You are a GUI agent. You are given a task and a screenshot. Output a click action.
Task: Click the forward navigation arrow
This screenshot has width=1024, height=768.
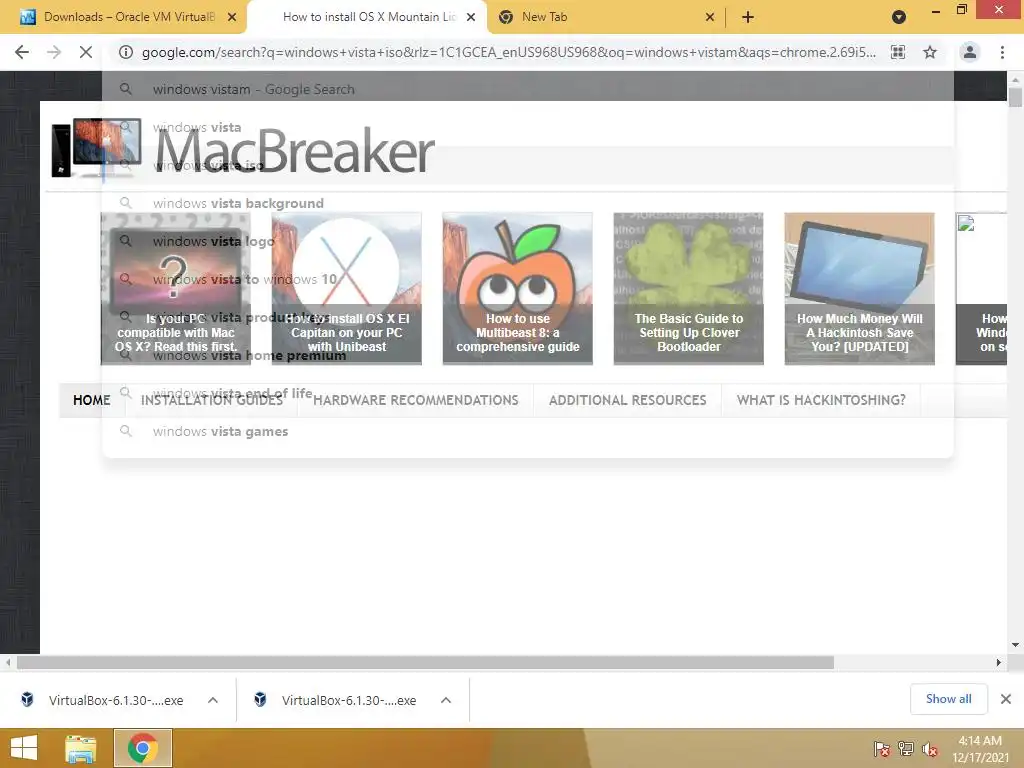coord(54,52)
